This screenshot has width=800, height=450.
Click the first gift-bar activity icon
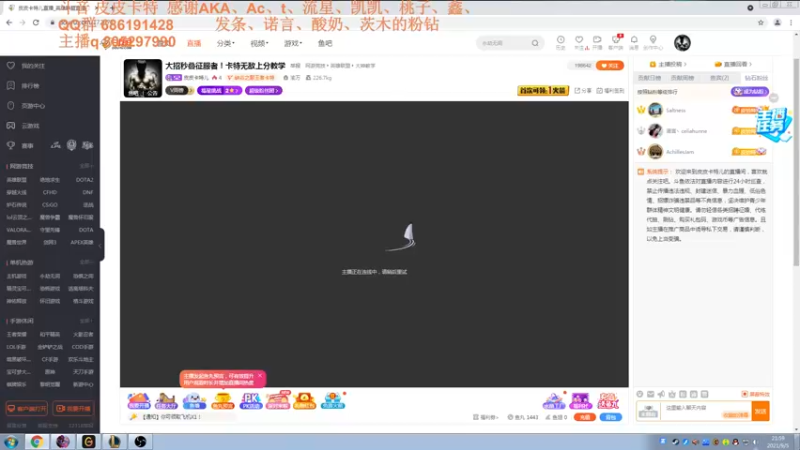coord(138,401)
